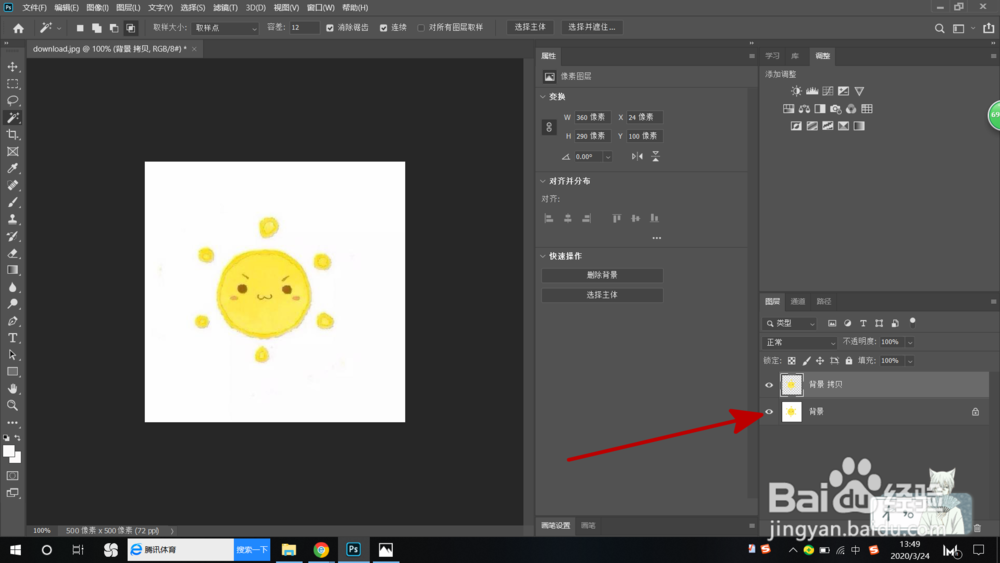
Task: Select the Magic Wand tool
Action: 12,118
